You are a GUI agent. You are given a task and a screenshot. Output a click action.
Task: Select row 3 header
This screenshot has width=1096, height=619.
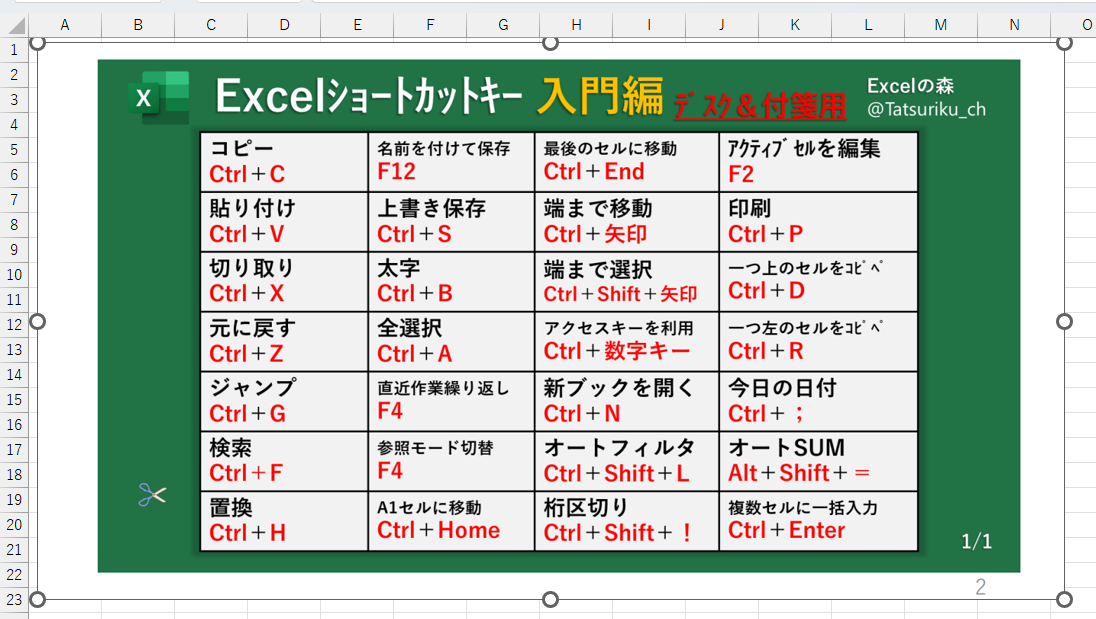pyautogui.click(x=14, y=100)
